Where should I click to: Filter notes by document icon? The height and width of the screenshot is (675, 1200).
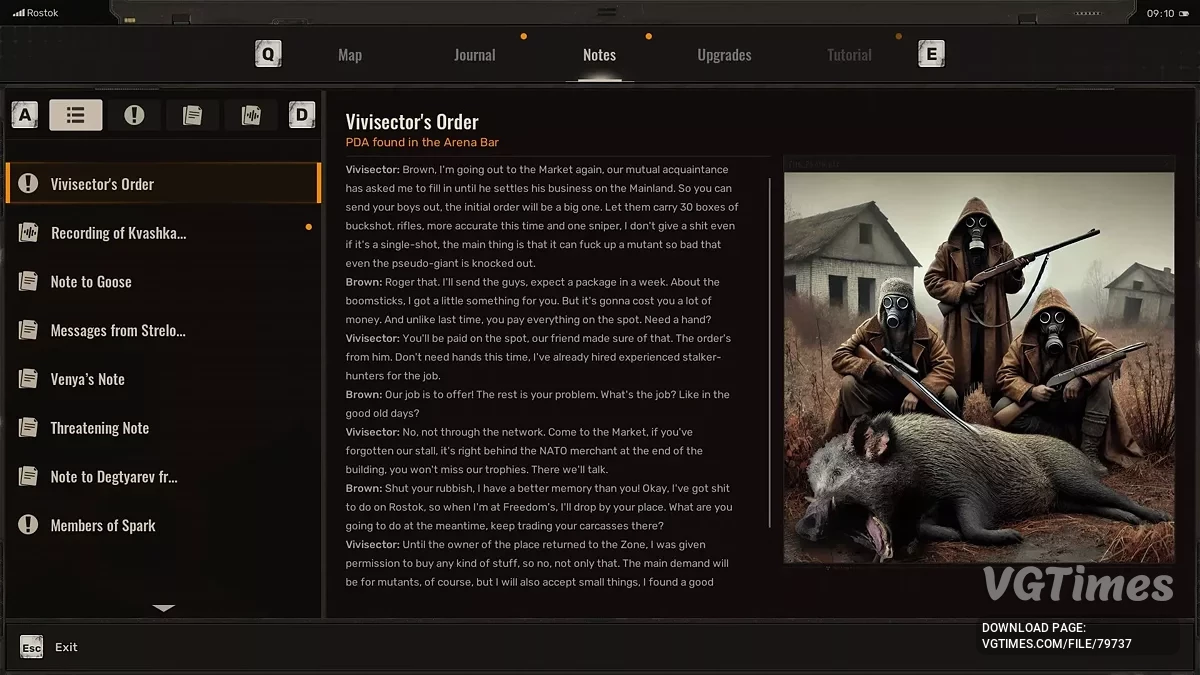192,115
